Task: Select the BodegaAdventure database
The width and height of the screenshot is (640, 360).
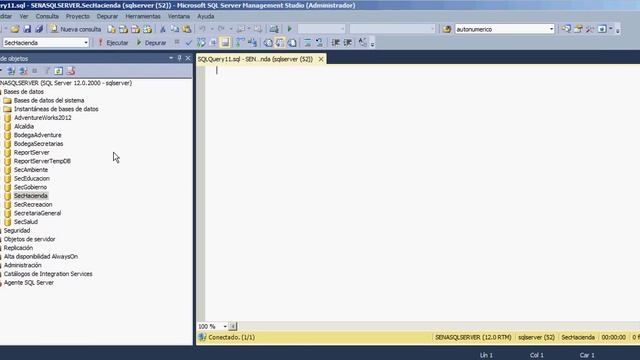Action: [x=38, y=135]
